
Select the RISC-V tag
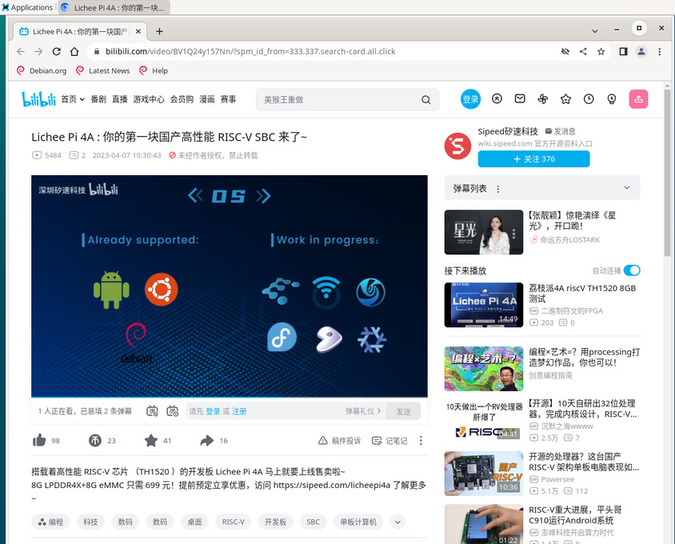point(233,522)
